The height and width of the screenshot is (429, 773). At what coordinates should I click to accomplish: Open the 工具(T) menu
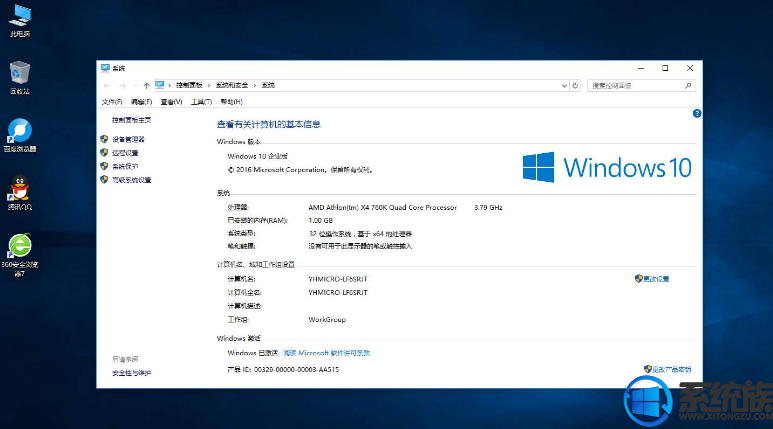[x=200, y=102]
